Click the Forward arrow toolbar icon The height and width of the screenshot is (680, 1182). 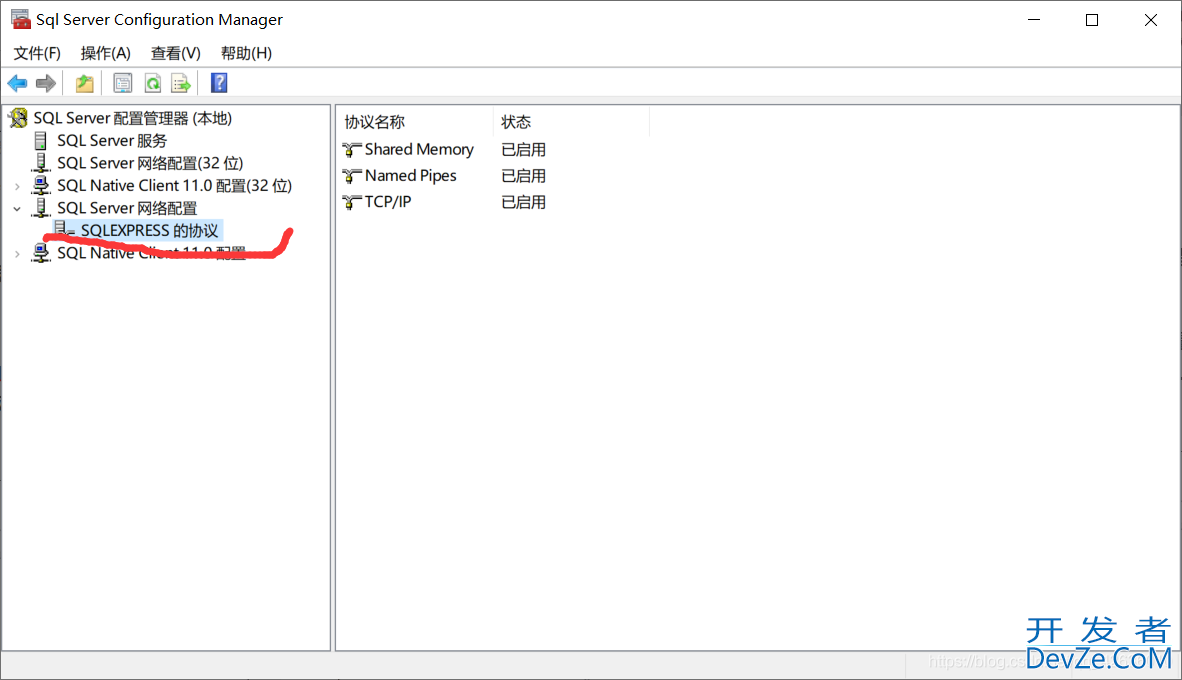46,83
